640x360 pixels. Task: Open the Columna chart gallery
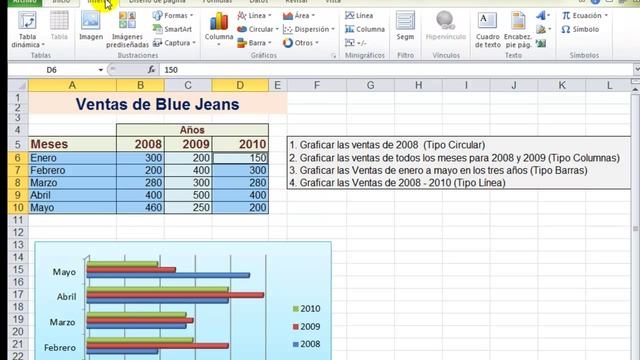click(x=219, y=29)
